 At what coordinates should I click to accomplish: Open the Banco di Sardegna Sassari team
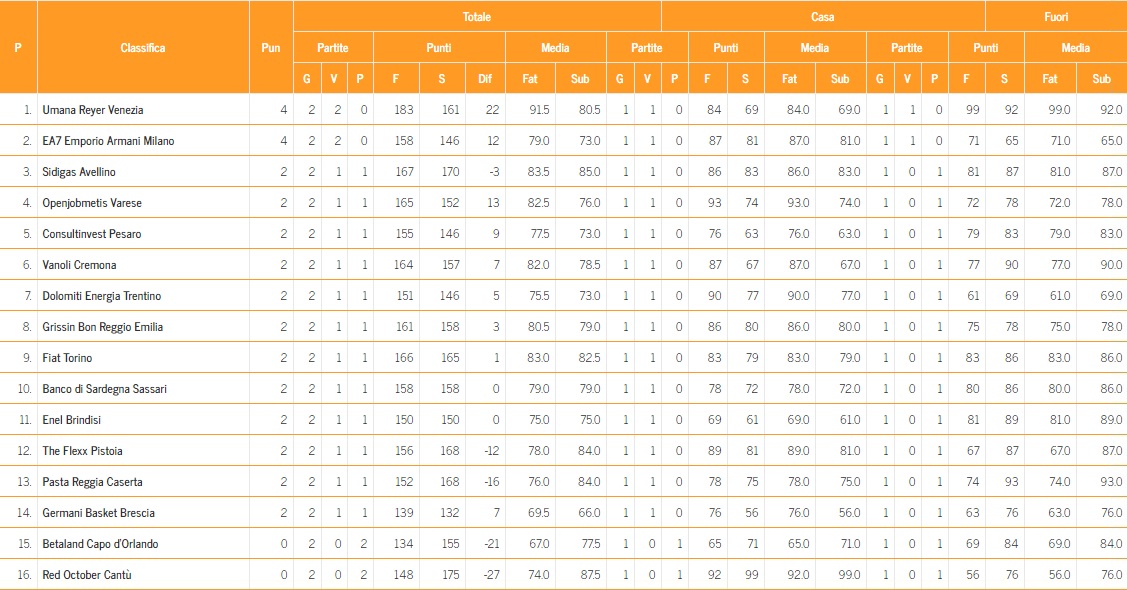[x=104, y=389]
